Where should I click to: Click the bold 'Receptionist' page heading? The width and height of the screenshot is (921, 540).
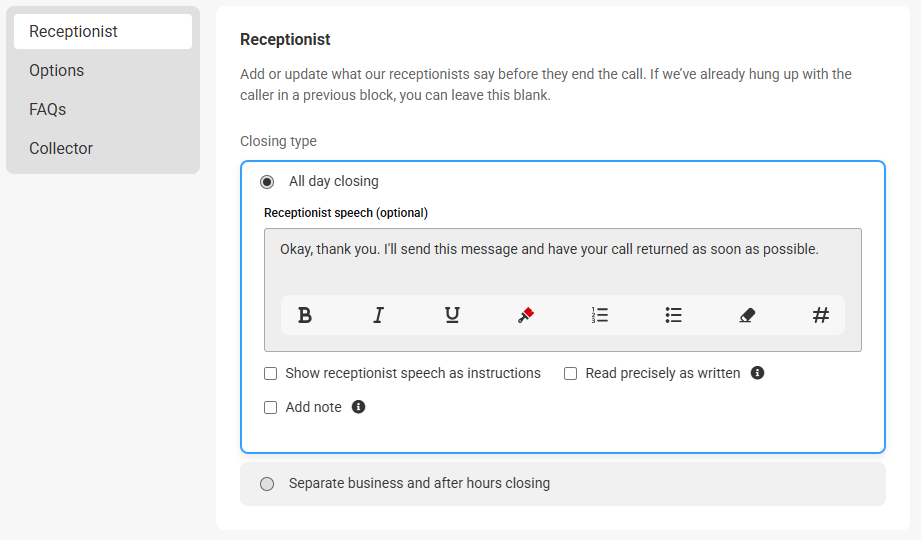tap(285, 39)
